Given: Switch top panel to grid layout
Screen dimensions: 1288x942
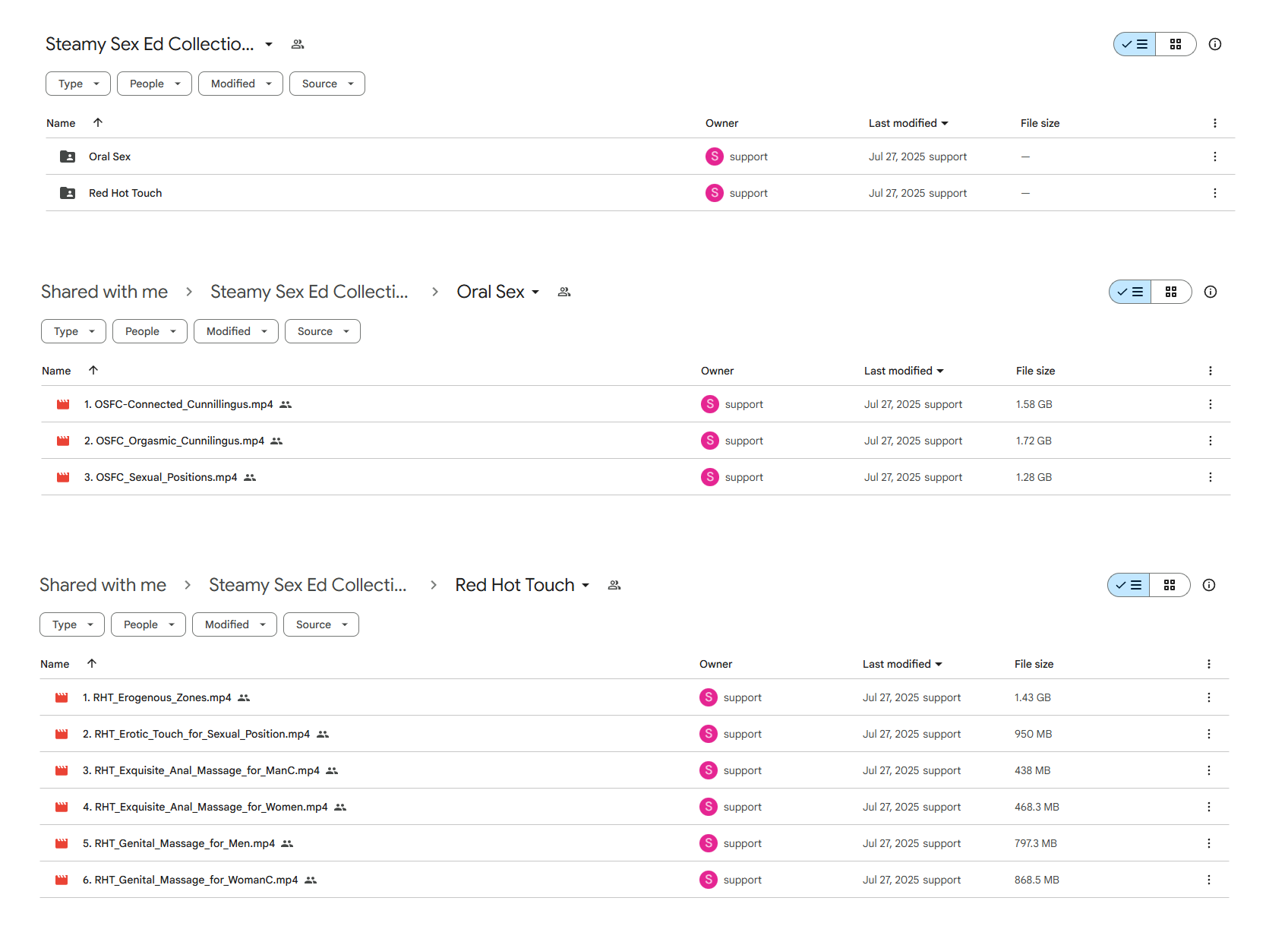Looking at the screenshot, I should pos(1176,44).
